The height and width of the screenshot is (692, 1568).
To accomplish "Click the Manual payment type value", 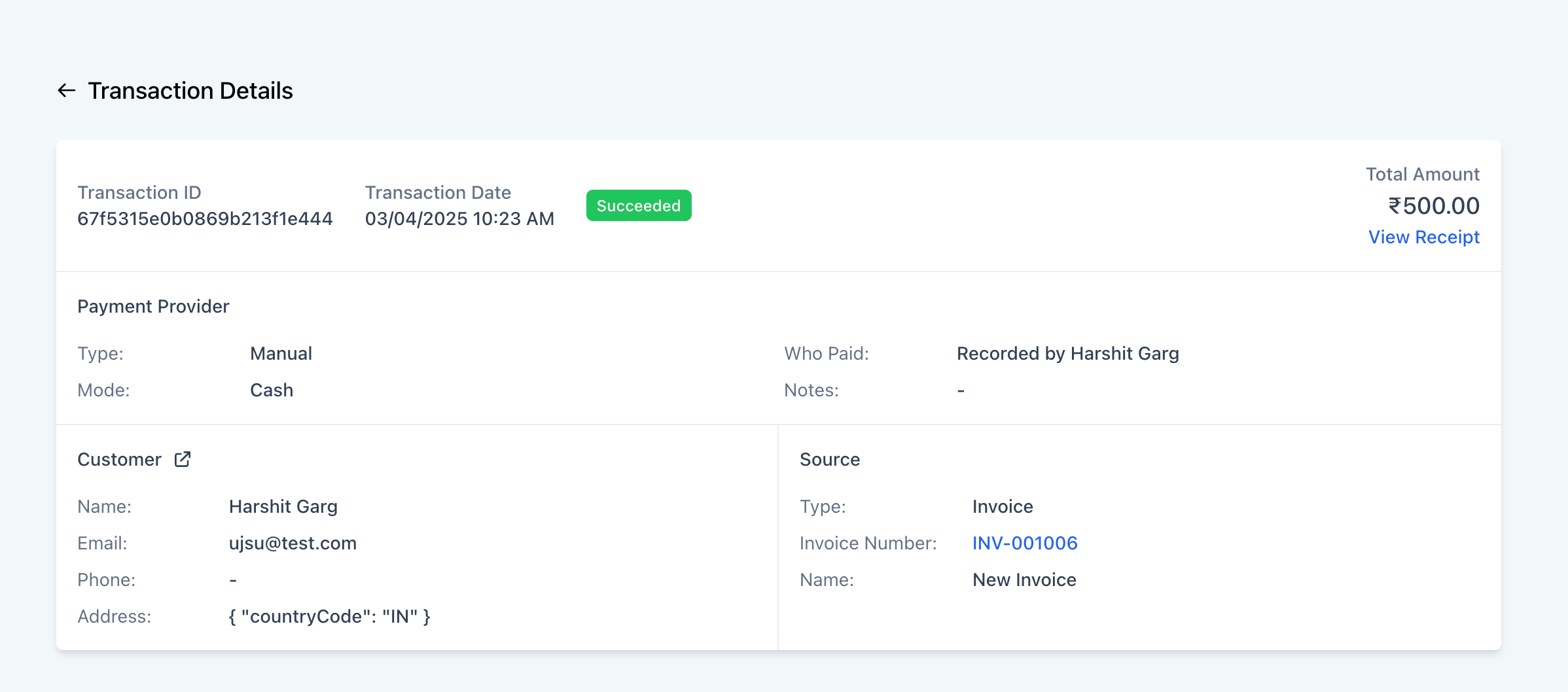I will (x=281, y=353).
